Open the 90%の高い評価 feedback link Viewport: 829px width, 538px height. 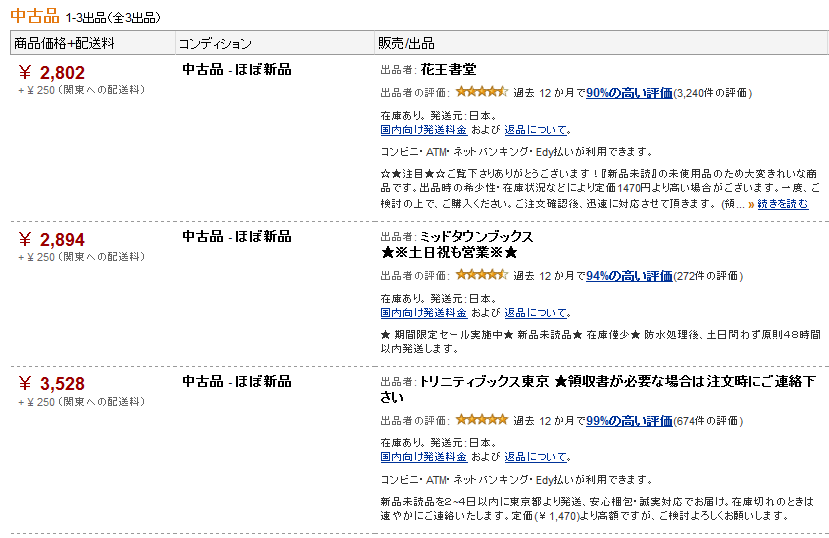(x=629, y=93)
